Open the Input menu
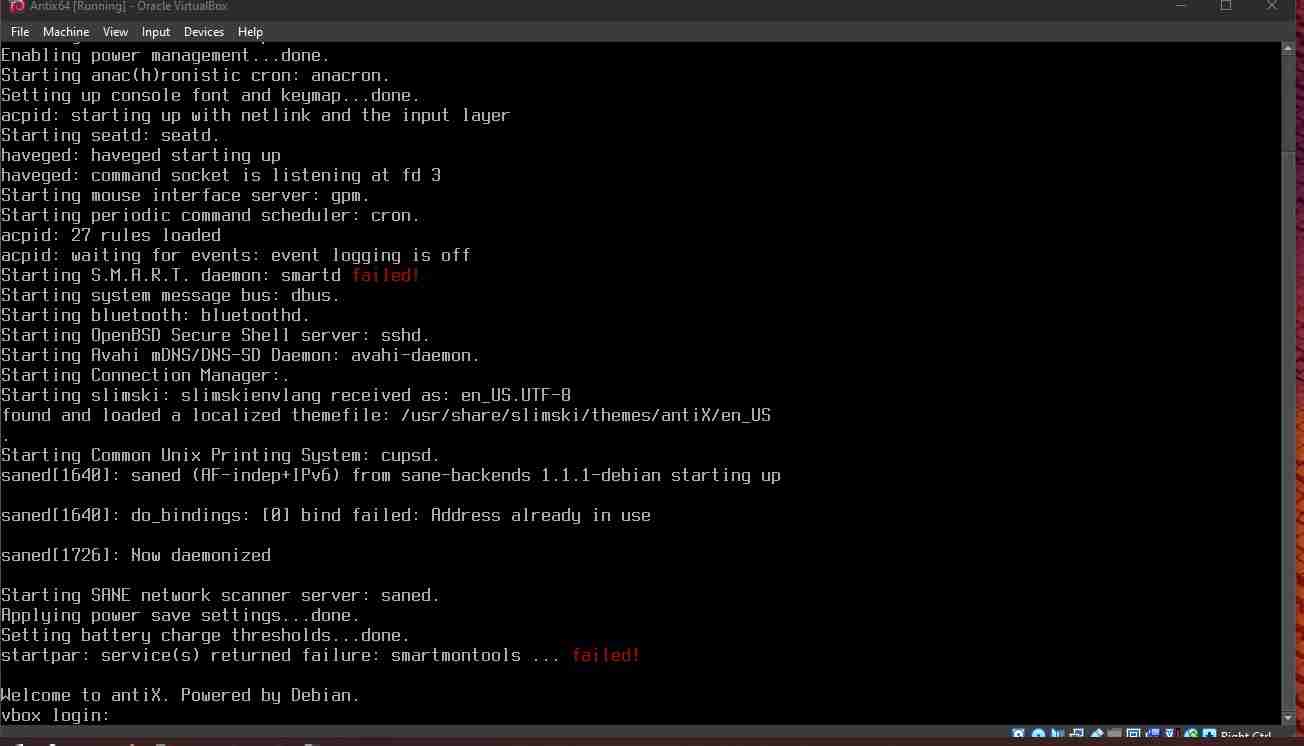This screenshot has height=746, width=1304. (156, 32)
